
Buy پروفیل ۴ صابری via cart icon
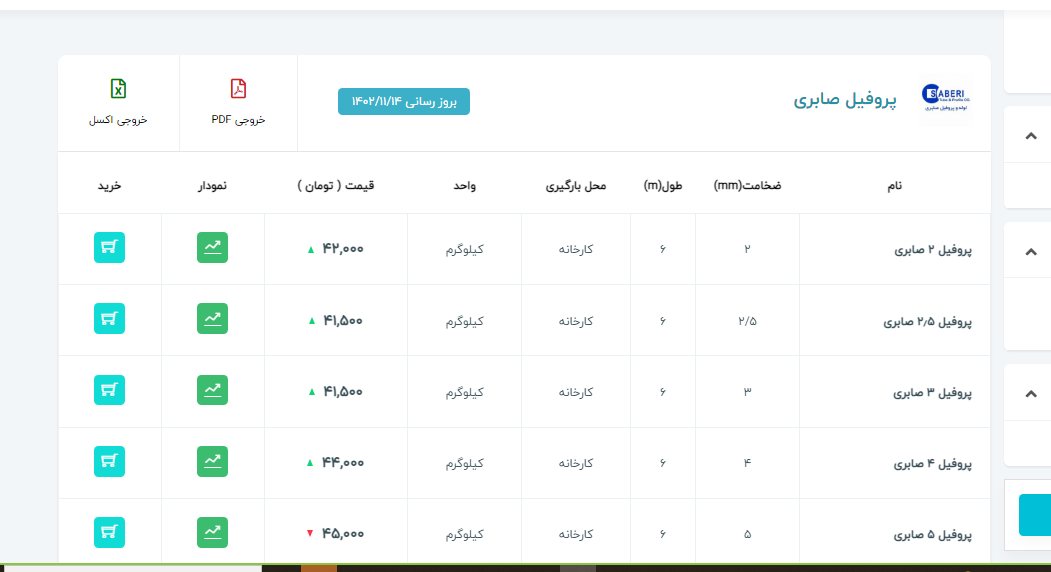click(109, 461)
